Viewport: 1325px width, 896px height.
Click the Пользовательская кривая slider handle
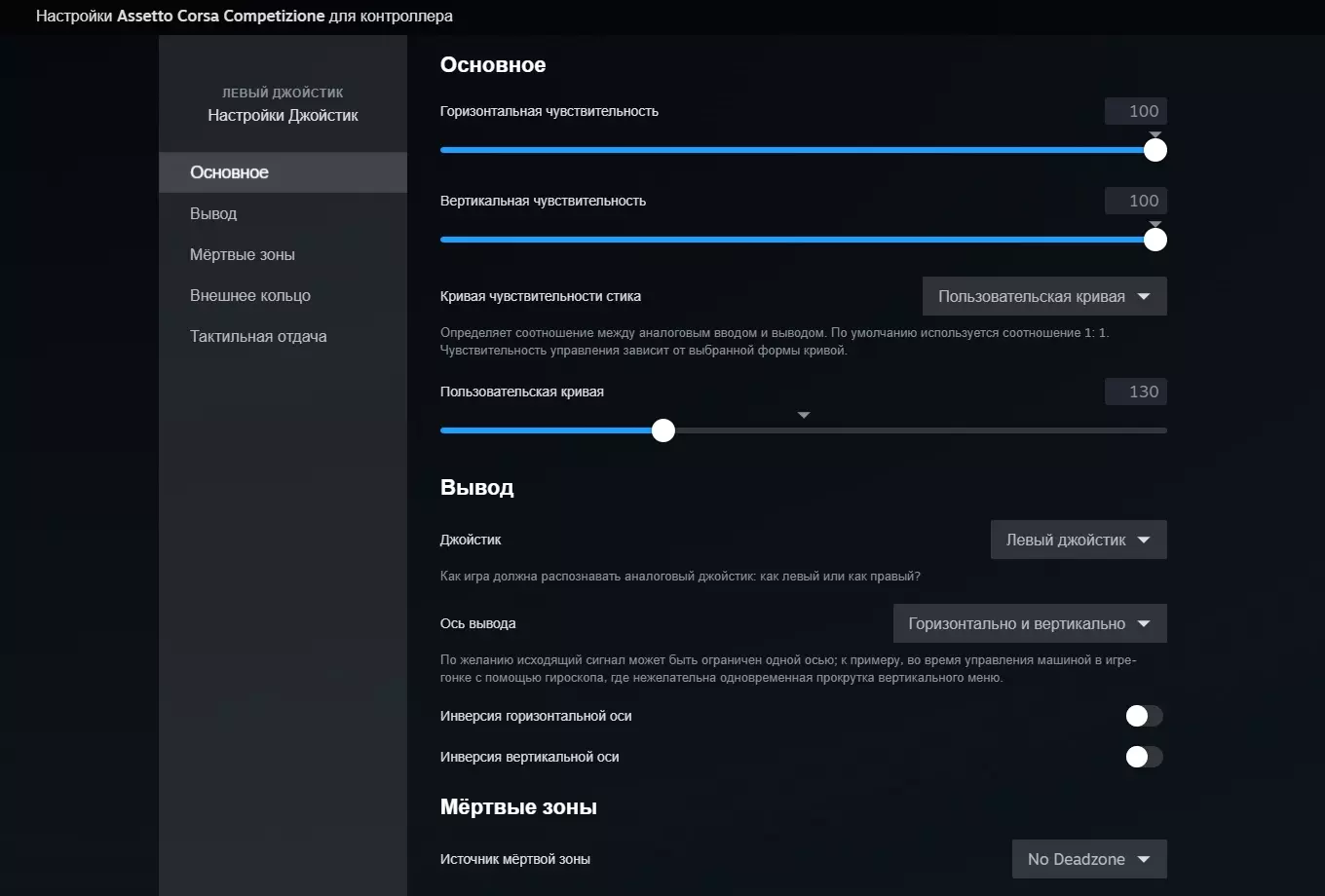pyautogui.click(x=663, y=430)
